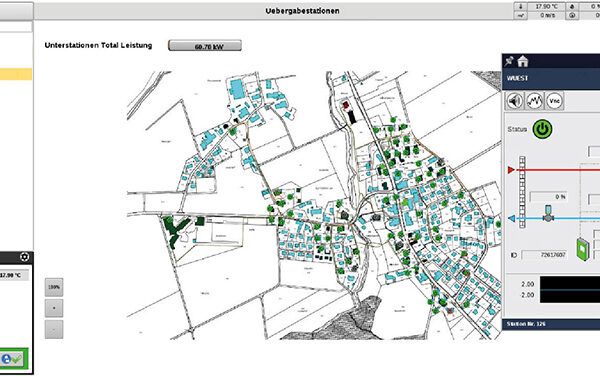Click the valve symbol on blue line

point(548,214)
